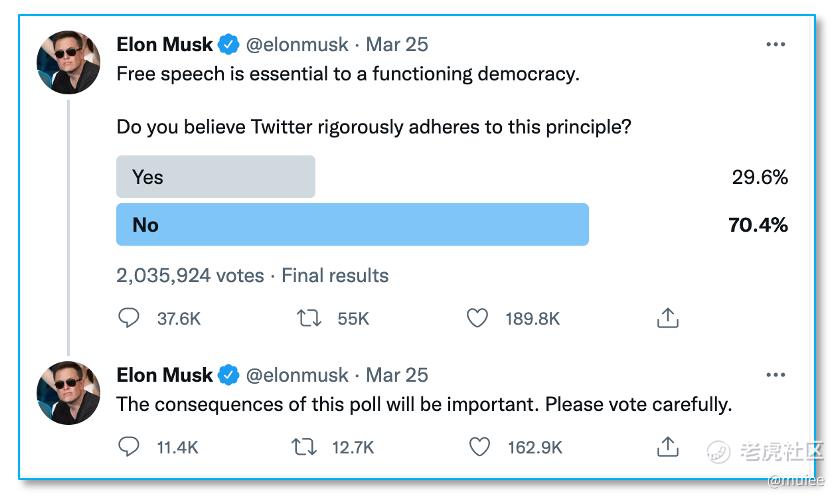Click the 2,035,924 votes count
840x500 pixels.
click(x=190, y=275)
